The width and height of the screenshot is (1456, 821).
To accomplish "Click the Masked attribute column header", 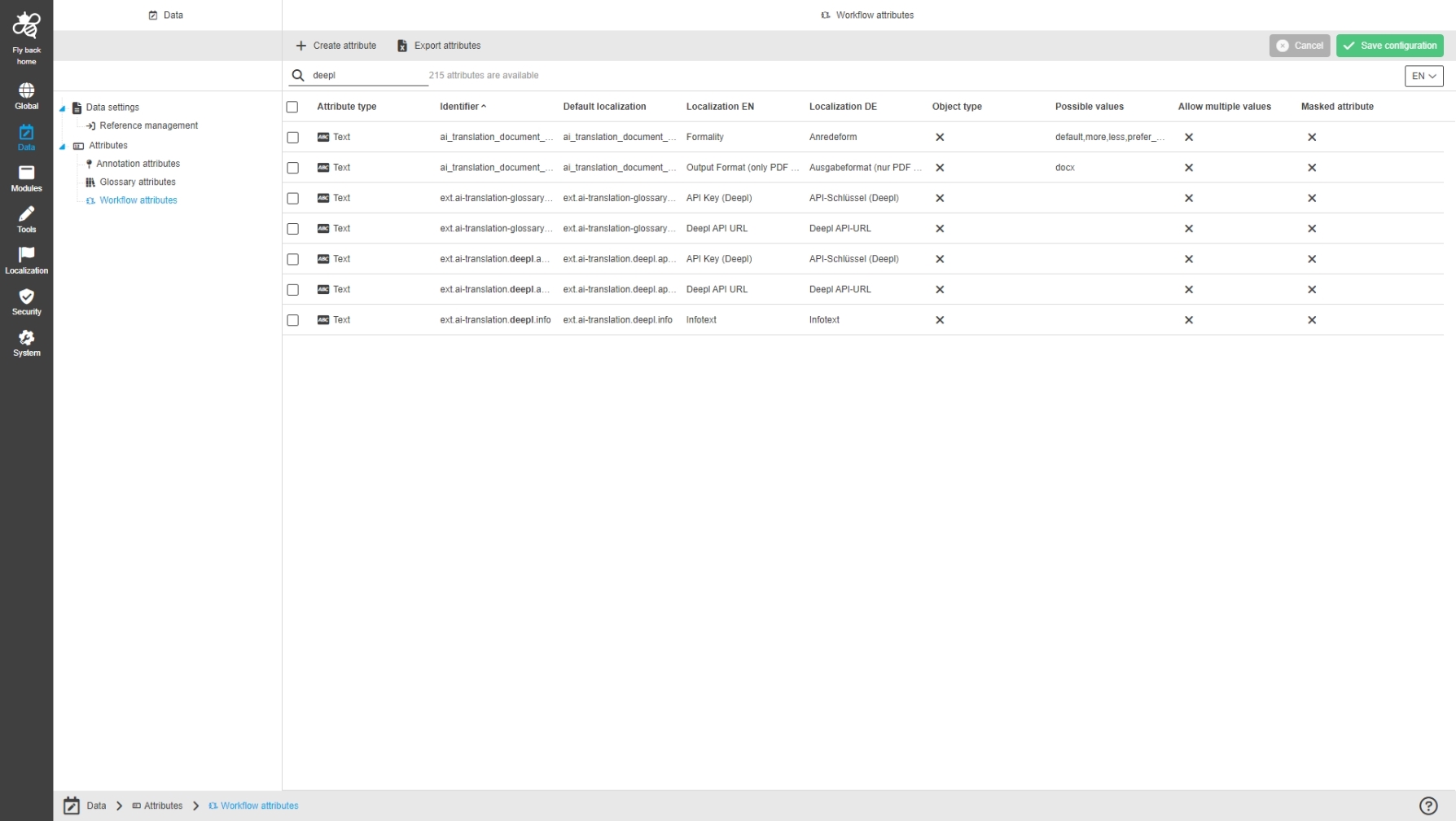I will click(x=1337, y=107).
